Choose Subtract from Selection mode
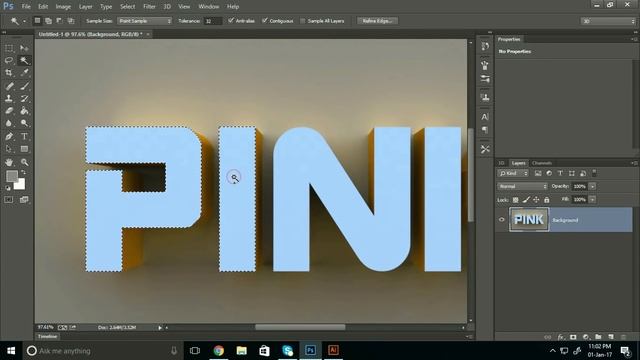 [59, 21]
